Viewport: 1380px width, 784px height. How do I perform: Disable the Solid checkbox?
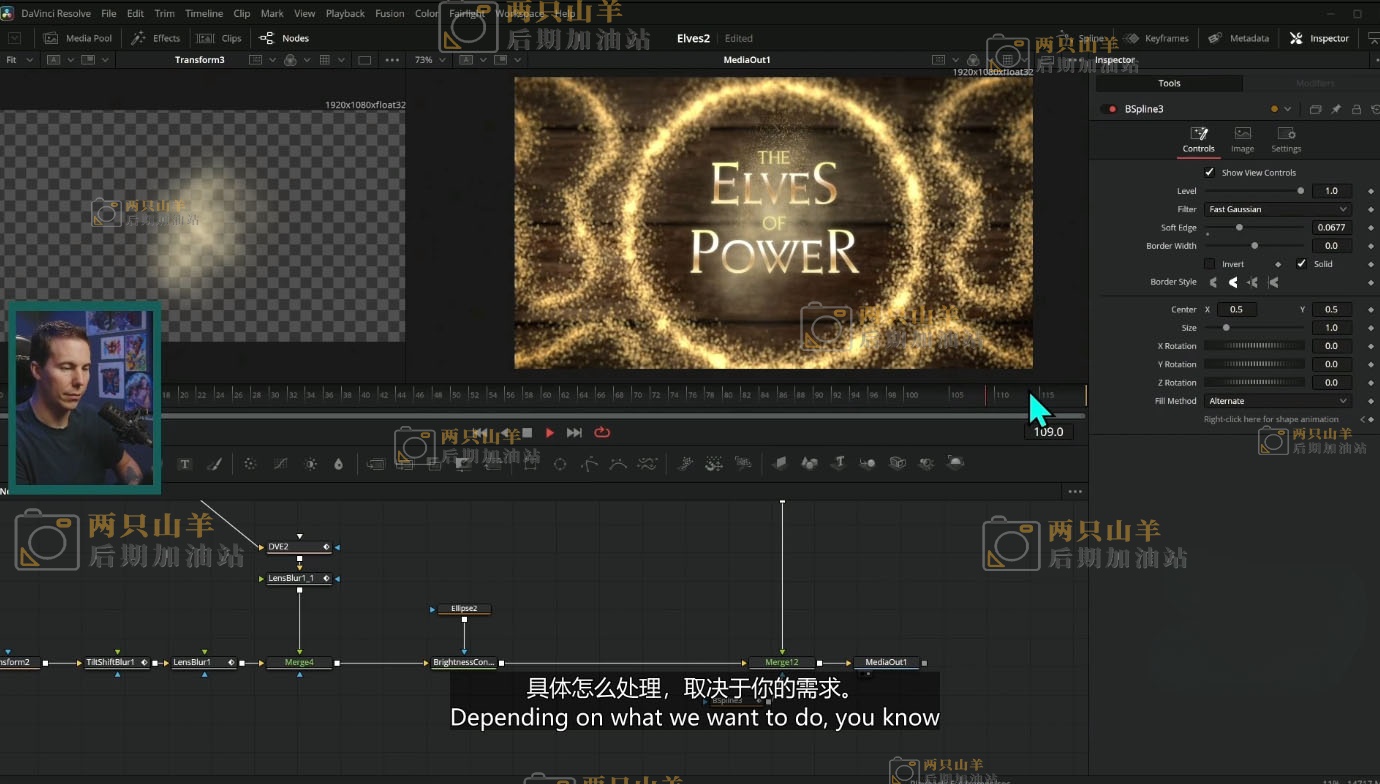click(1301, 264)
